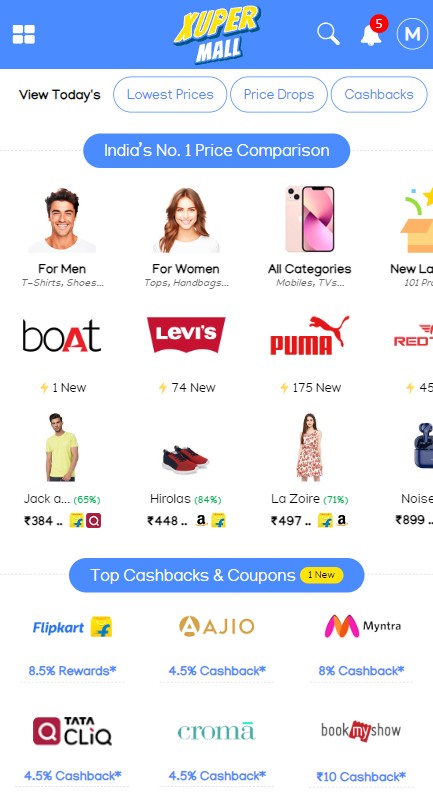The image size is (433, 792).
Task: Open the Levi's brand logo
Action: [x=186, y=335]
